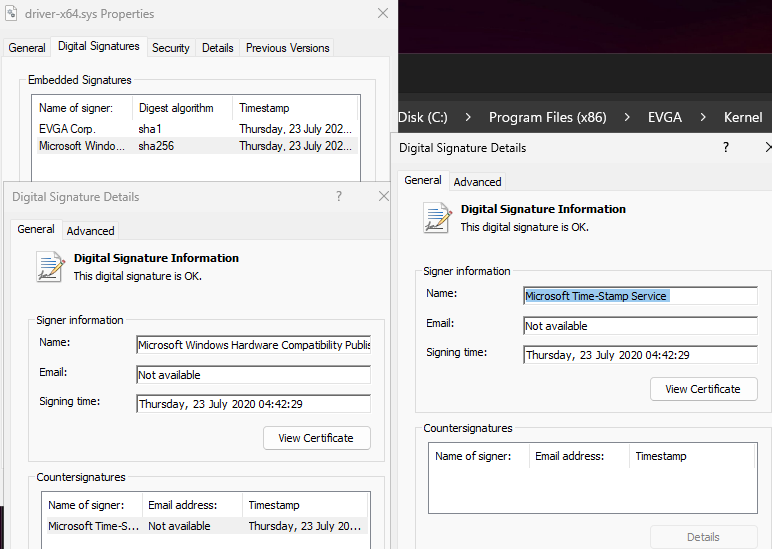The height and width of the screenshot is (549, 772).
Task: Click the help question mark in right dialog
Action: coord(726,147)
